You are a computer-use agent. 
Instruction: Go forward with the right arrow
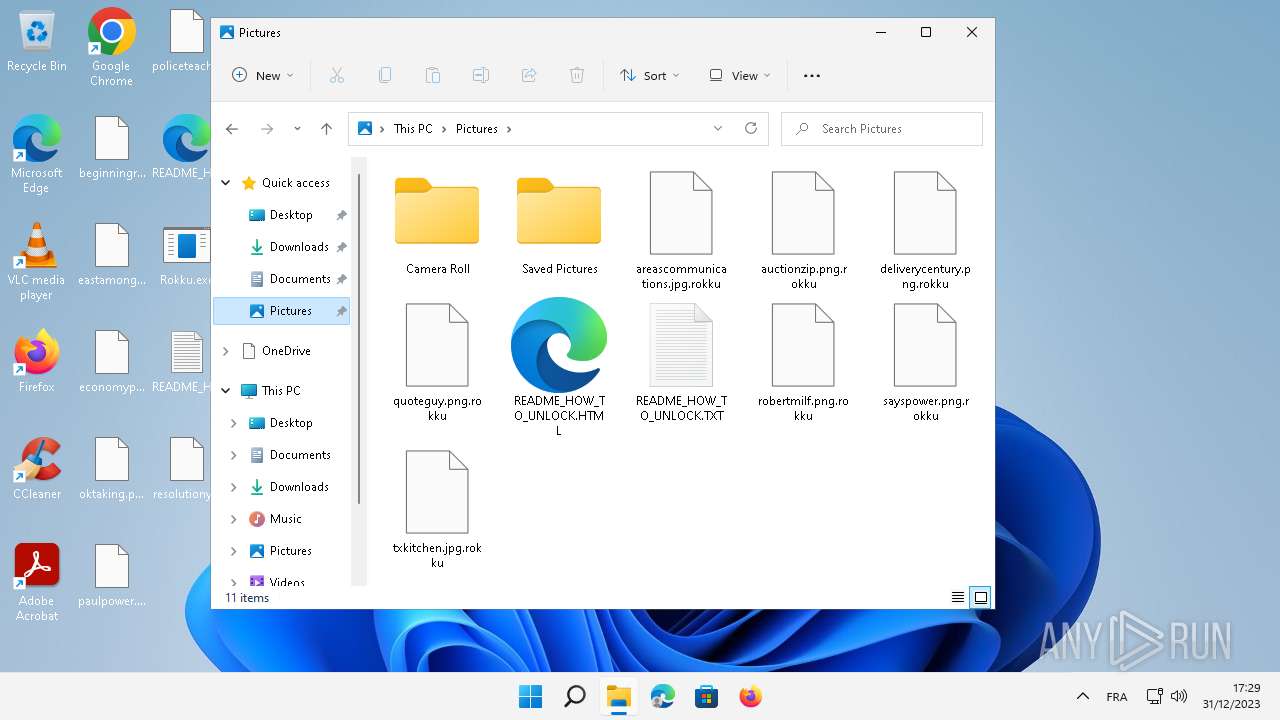click(267, 129)
